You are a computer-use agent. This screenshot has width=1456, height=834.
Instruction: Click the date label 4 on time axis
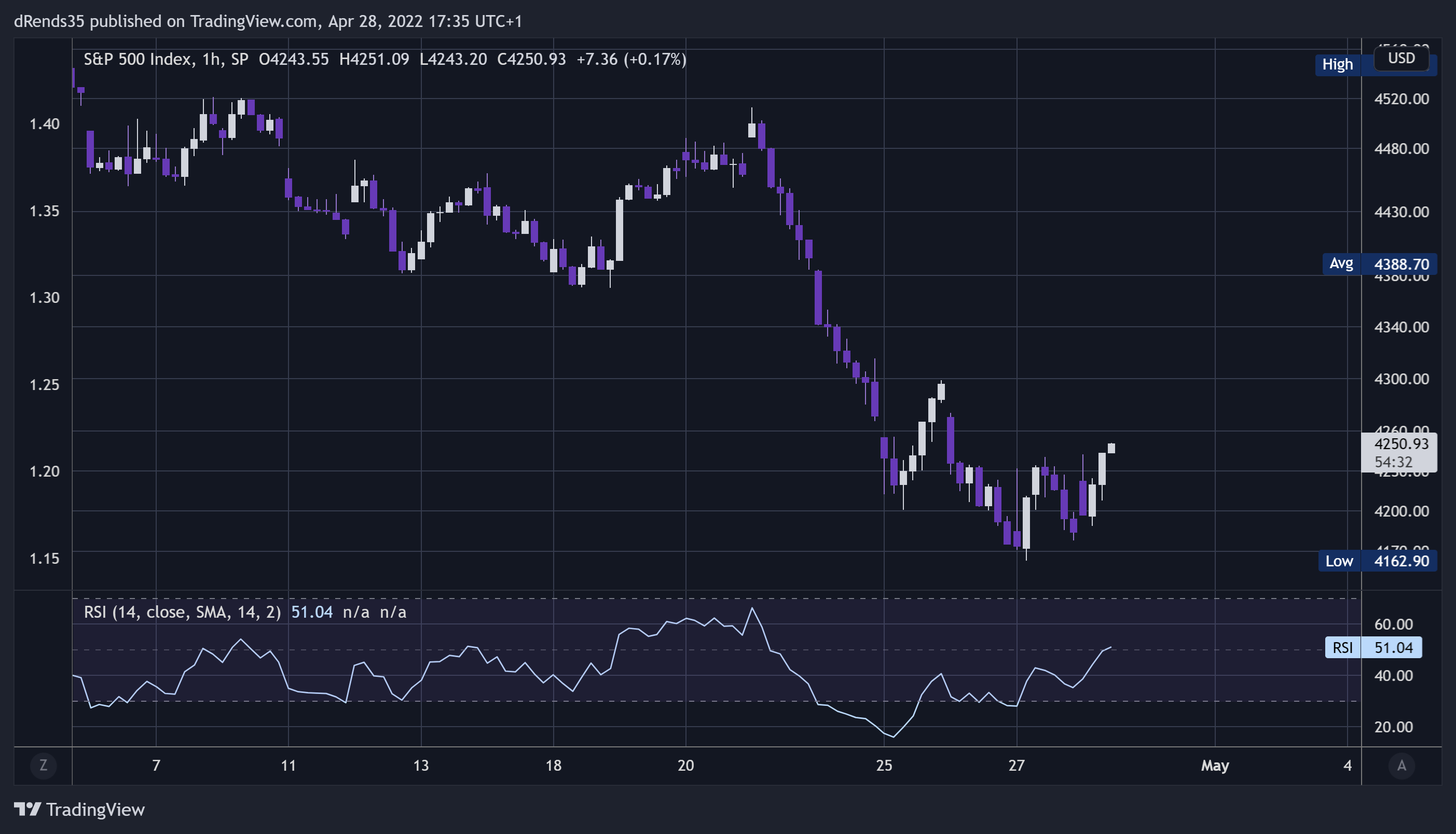tap(1348, 766)
